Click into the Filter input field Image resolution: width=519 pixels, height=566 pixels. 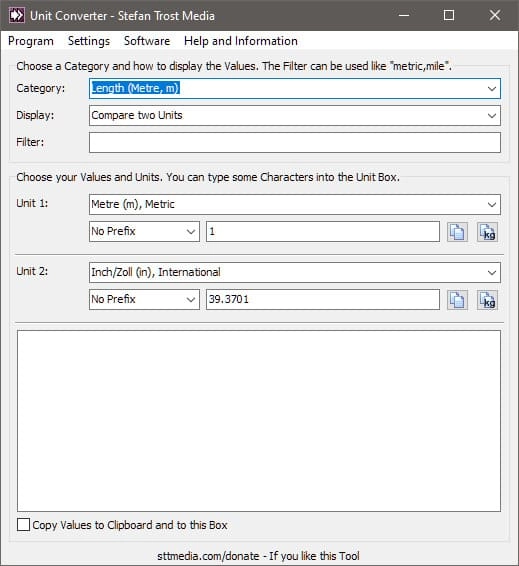tap(295, 142)
